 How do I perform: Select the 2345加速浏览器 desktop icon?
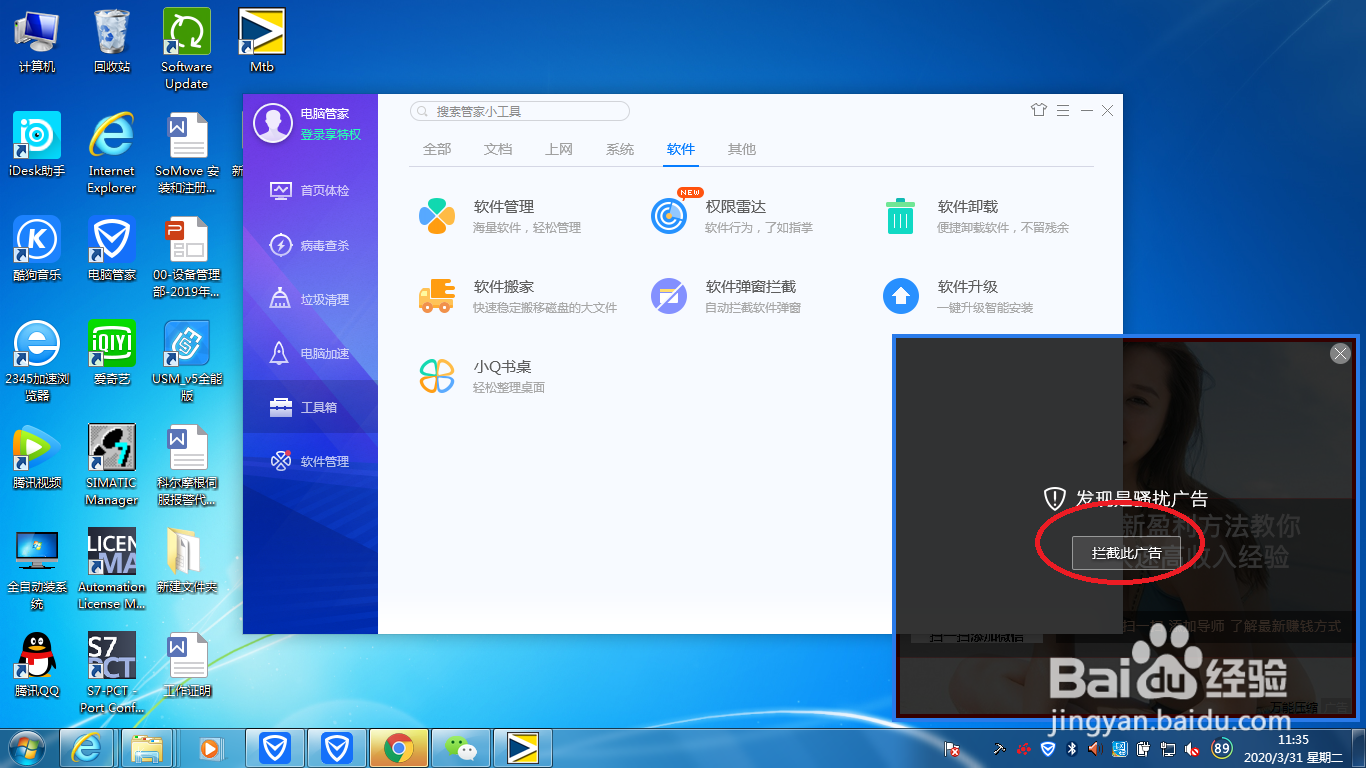click(37, 362)
